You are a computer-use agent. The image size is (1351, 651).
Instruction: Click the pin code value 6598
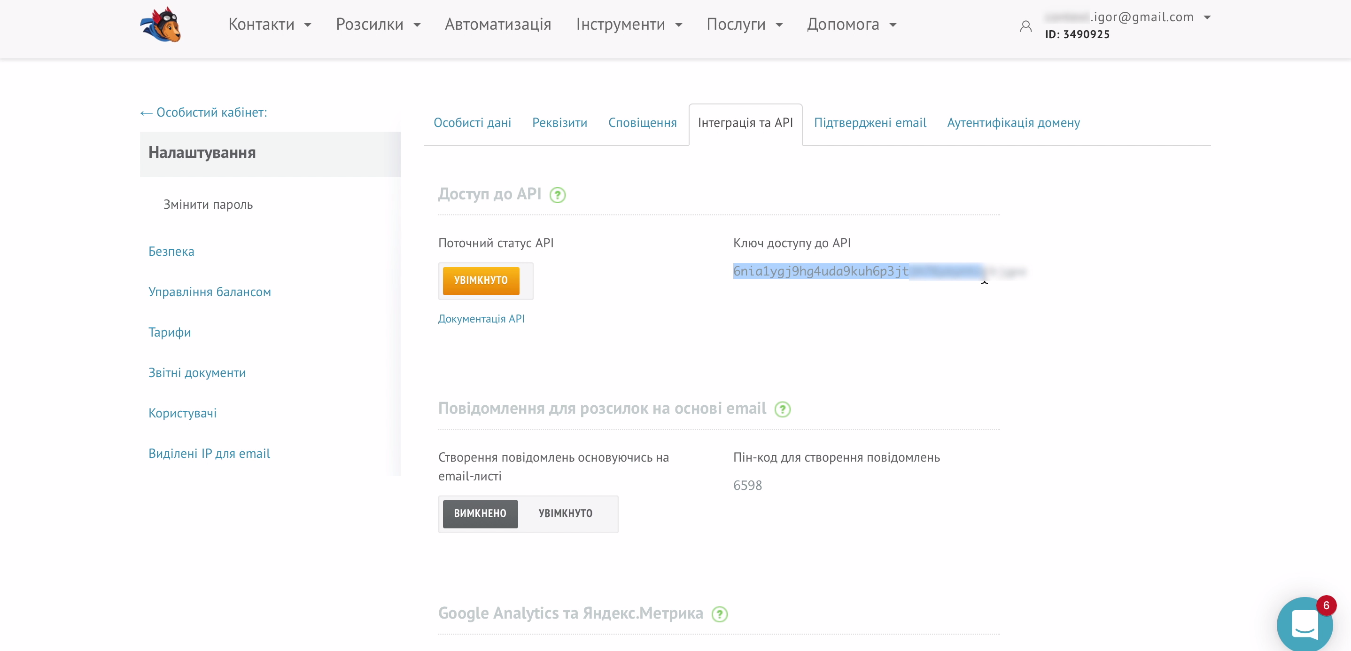(748, 486)
